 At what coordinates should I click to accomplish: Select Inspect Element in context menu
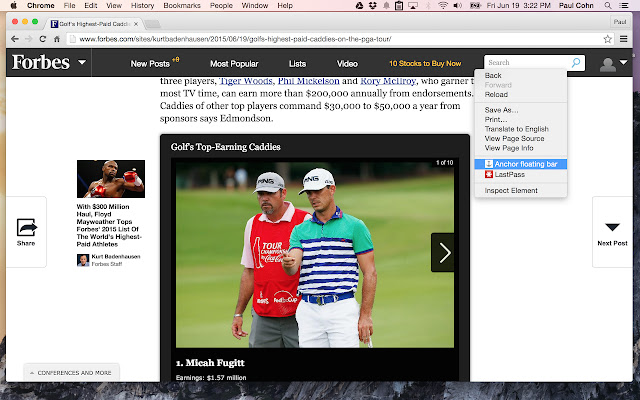point(511,190)
